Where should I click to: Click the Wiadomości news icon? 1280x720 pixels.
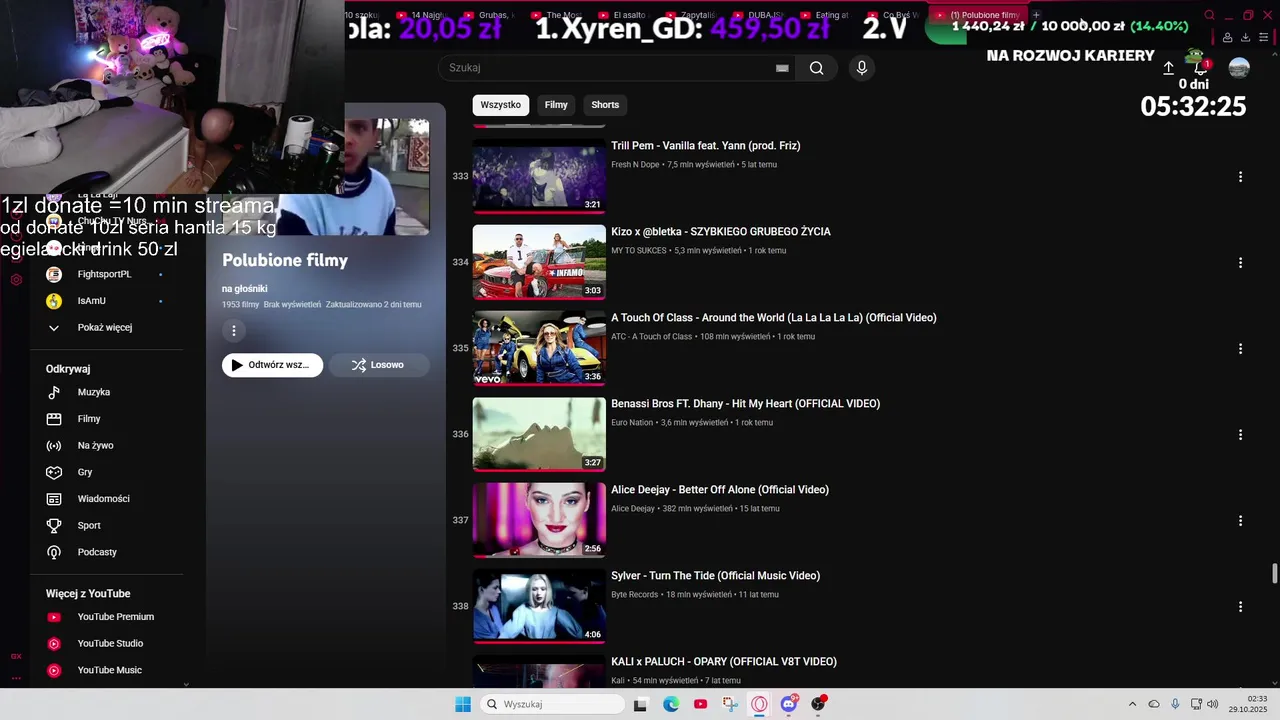[55, 499]
